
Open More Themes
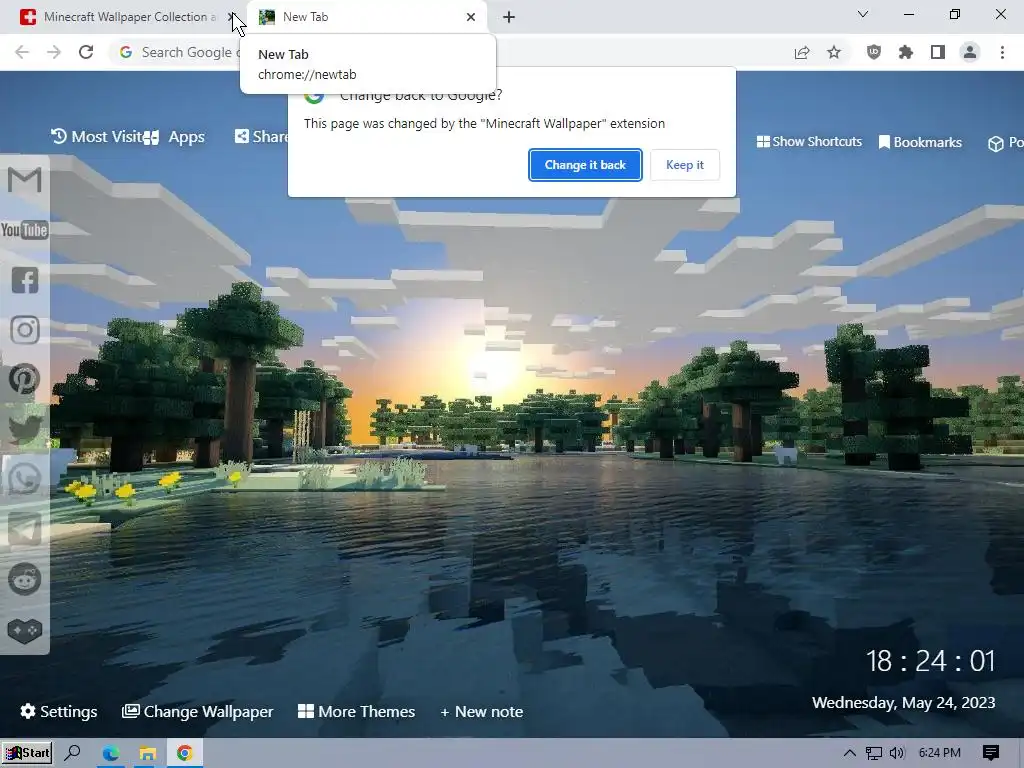point(357,712)
